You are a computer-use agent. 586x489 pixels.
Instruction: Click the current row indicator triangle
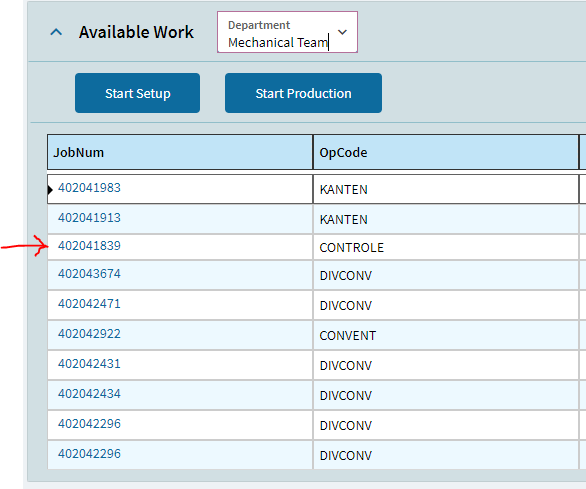(50, 190)
